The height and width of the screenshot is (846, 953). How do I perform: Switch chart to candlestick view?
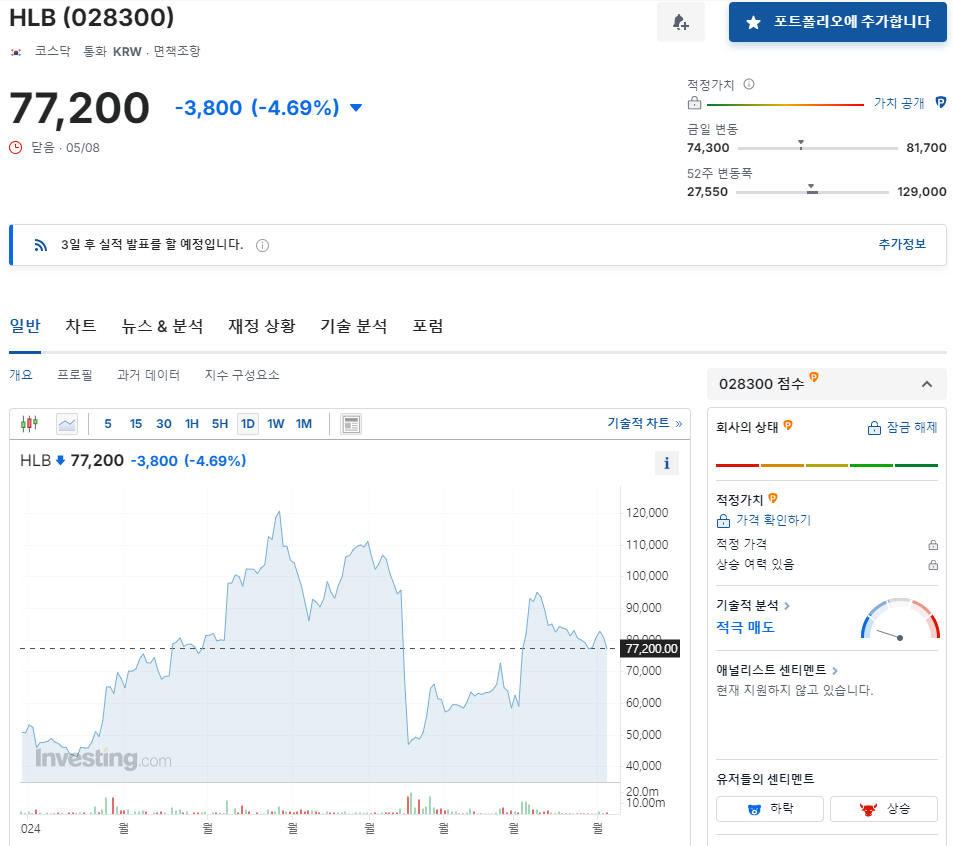(x=29, y=423)
